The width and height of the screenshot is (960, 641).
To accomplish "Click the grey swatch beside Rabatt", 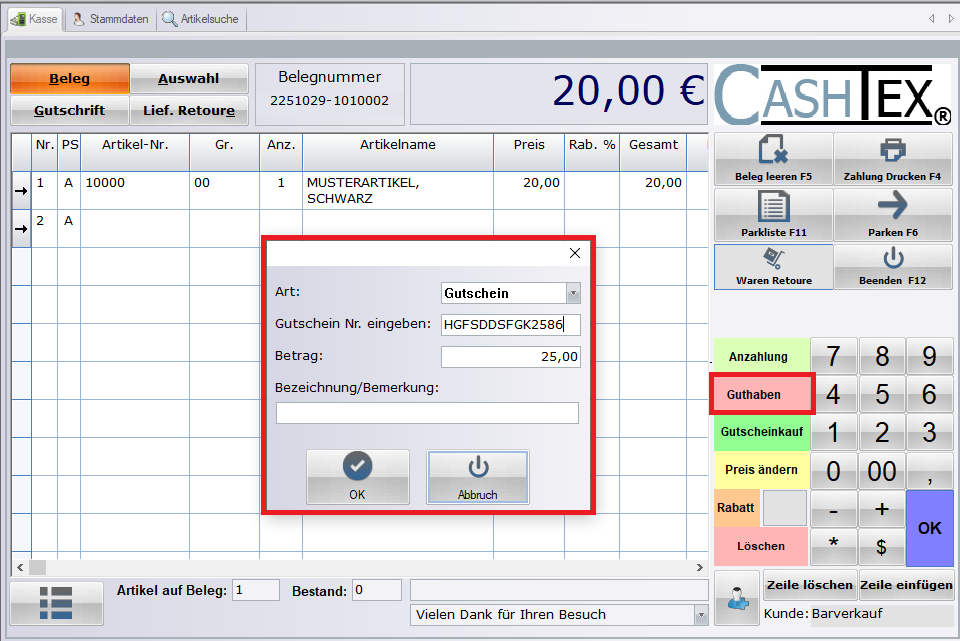I will (x=784, y=508).
